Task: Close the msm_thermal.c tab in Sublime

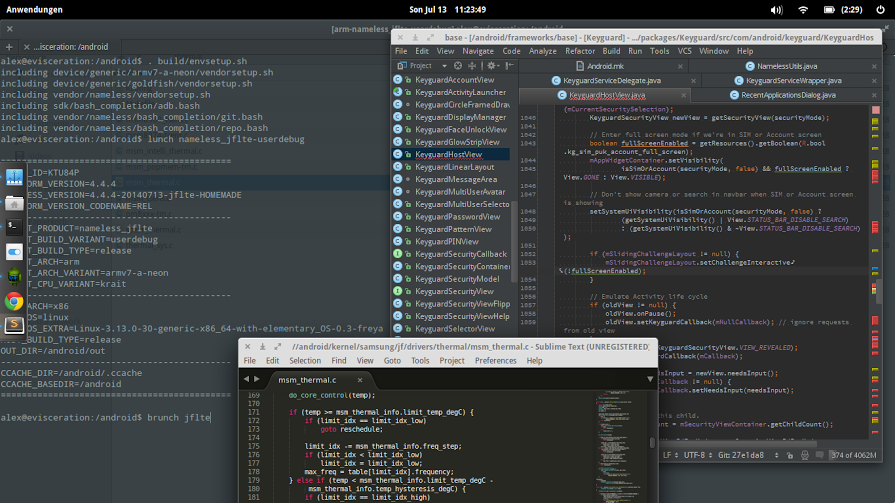Action: (x=360, y=380)
